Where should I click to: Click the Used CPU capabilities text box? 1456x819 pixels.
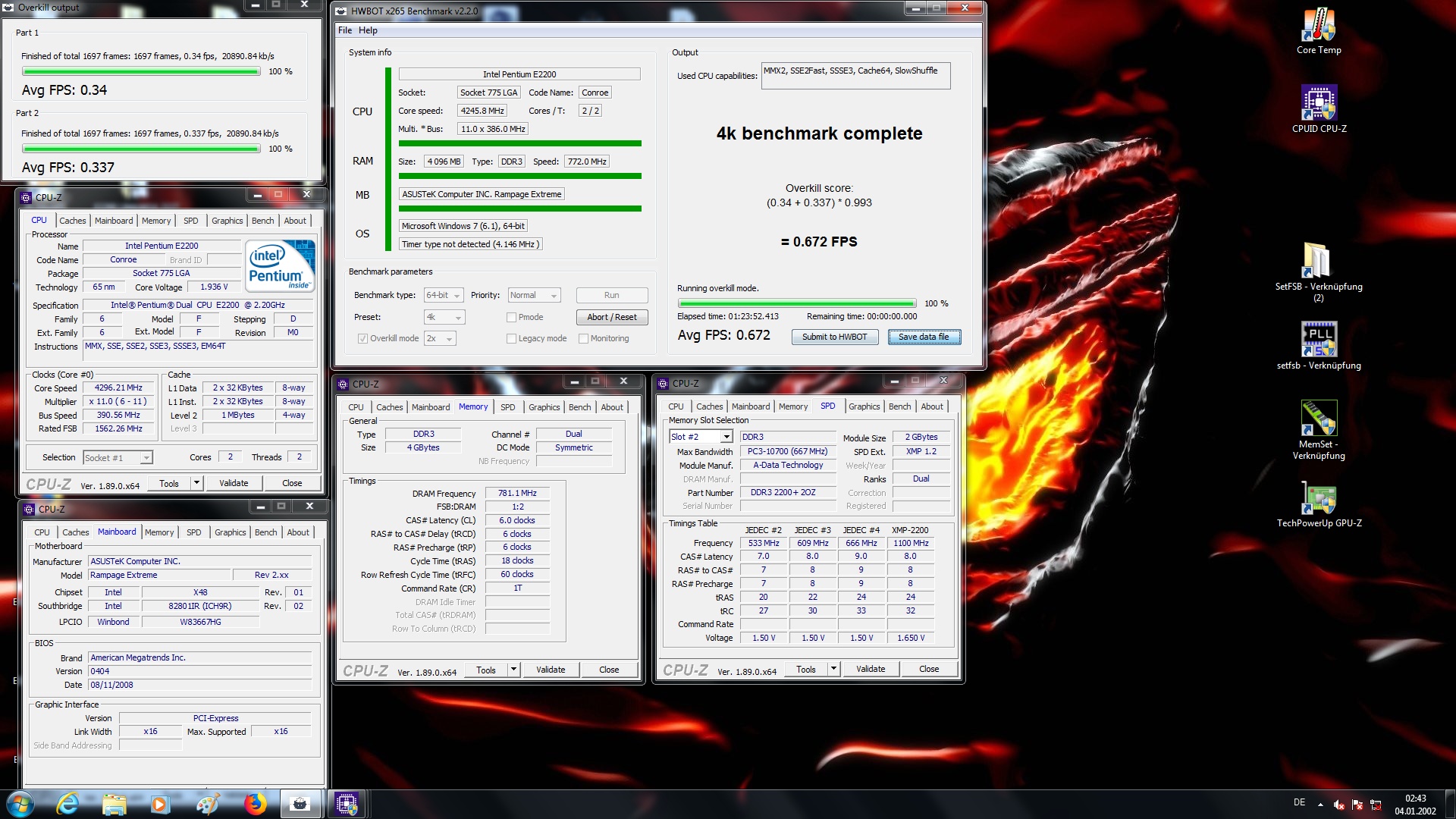(x=855, y=76)
